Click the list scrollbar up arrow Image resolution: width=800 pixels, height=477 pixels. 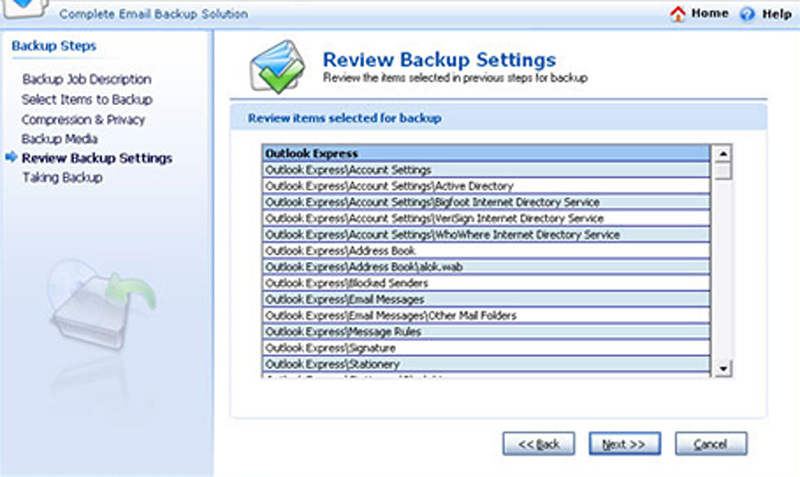click(723, 153)
